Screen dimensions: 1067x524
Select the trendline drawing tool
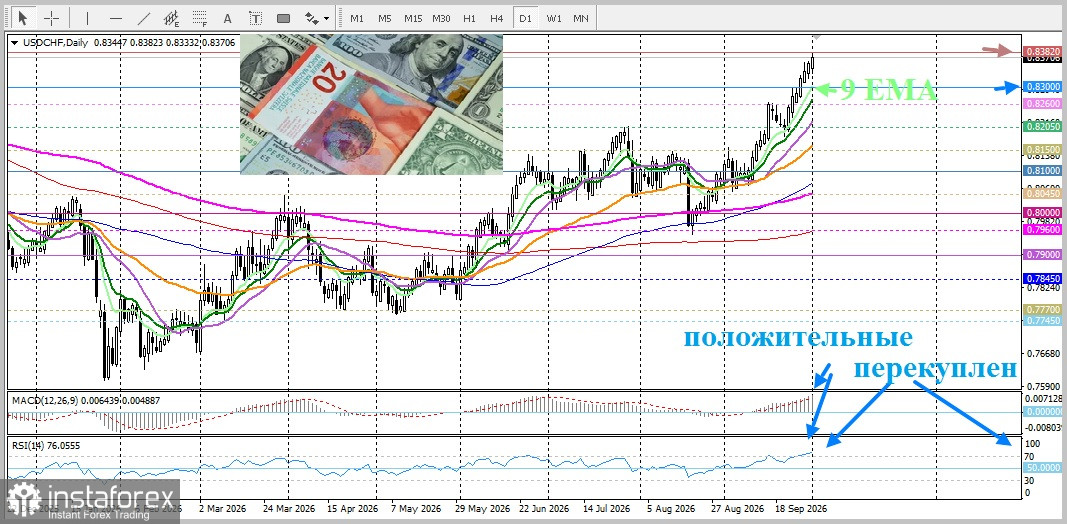coord(144,18)
